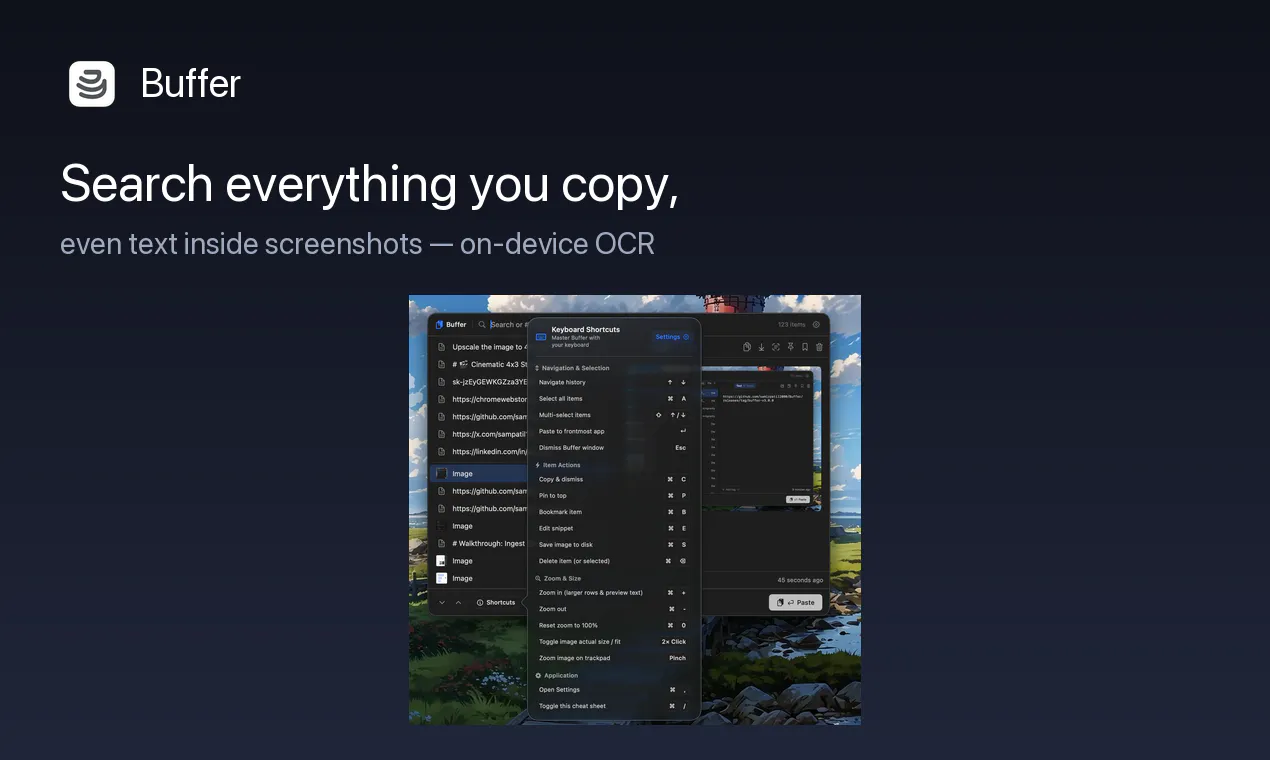Click the screenshot image preview in right pane
1270x760 pixels.
pos(761,438)
